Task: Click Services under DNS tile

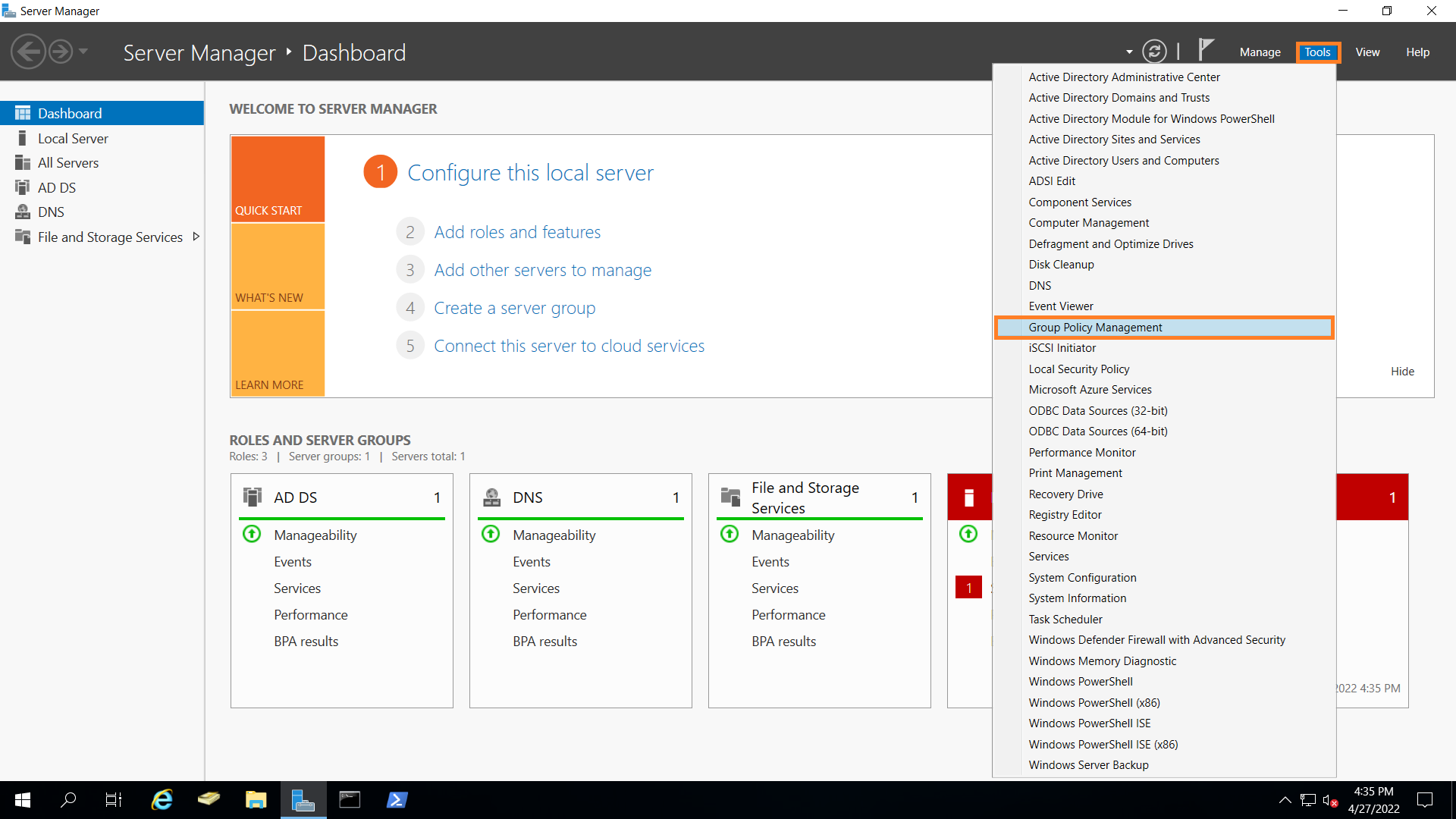Action: point(536,588)
